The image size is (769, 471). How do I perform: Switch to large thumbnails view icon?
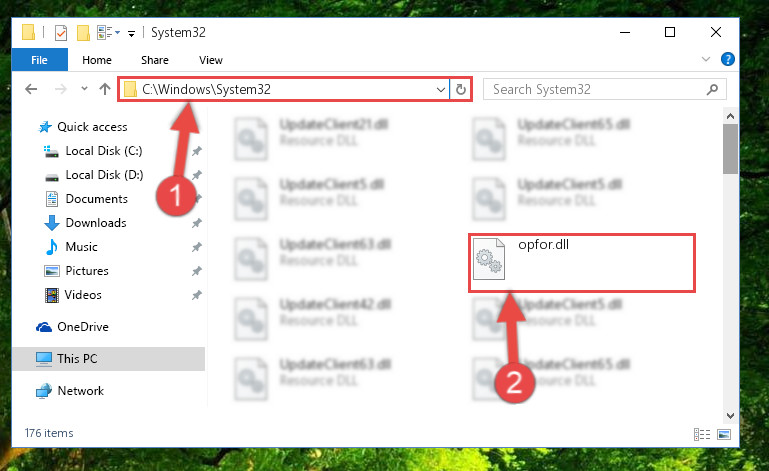(x=724, y=434)
